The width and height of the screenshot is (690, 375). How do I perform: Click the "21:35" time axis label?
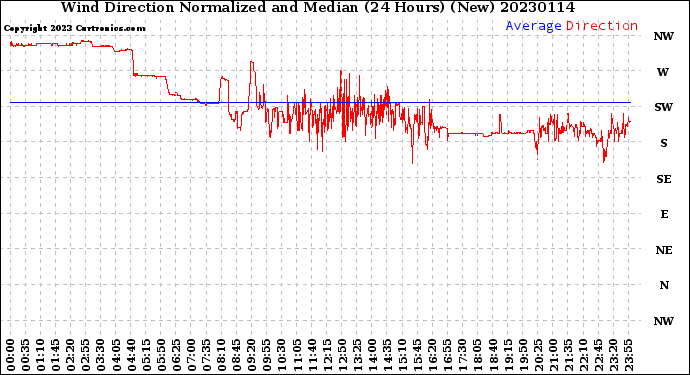[568, 355]
